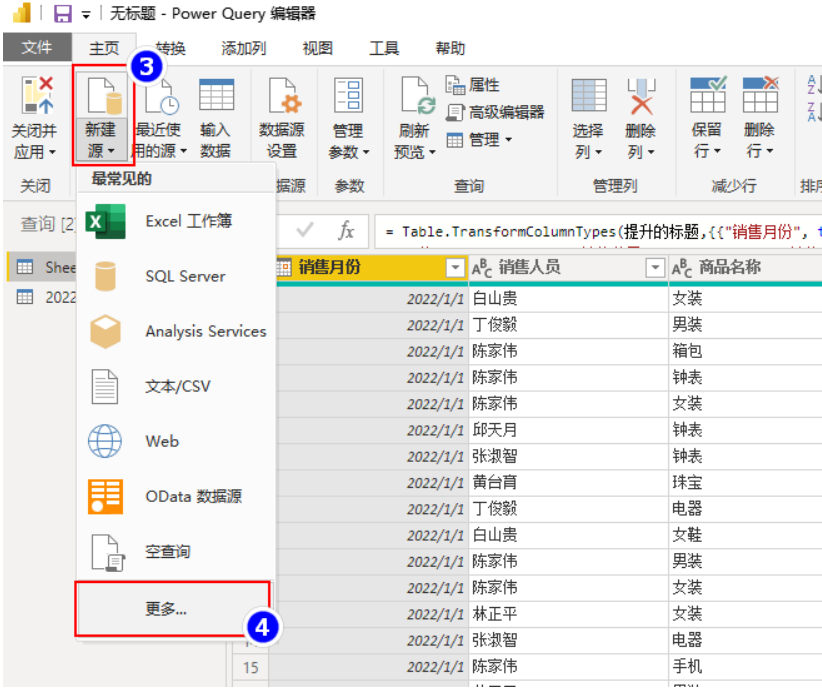
Task: Switch to the 视图 tab
Action: click(318, 48)
